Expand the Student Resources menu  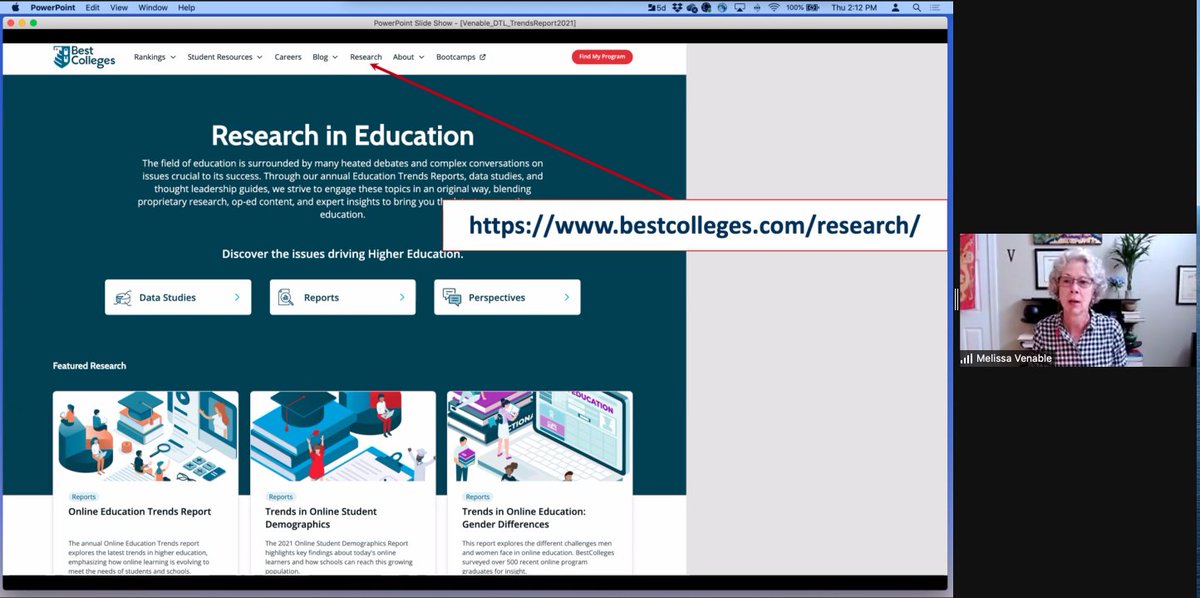tap(225, 57)
